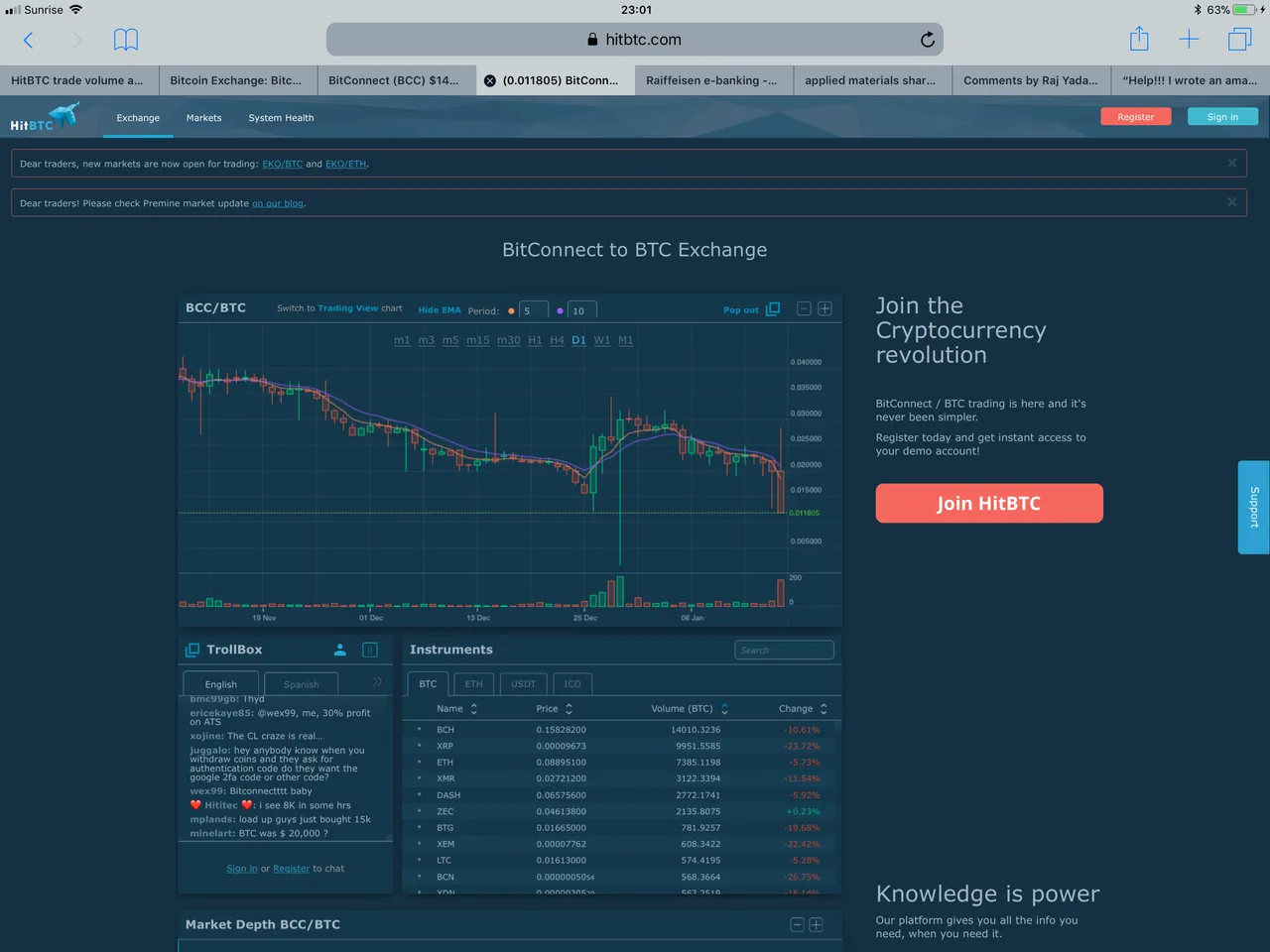Select the m5 chart interval
The height and width of the screenshot is (952, 1270).
(450, 340)
